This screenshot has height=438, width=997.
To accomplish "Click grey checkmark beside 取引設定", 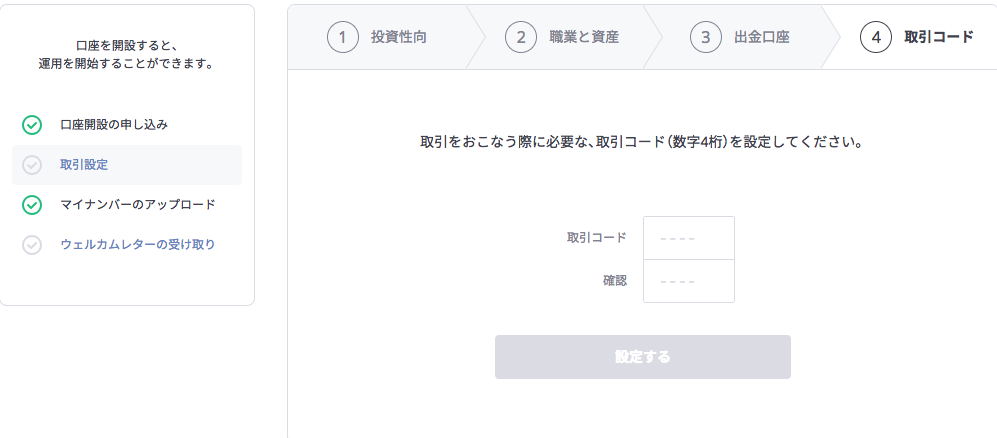I will coord(32,165).
